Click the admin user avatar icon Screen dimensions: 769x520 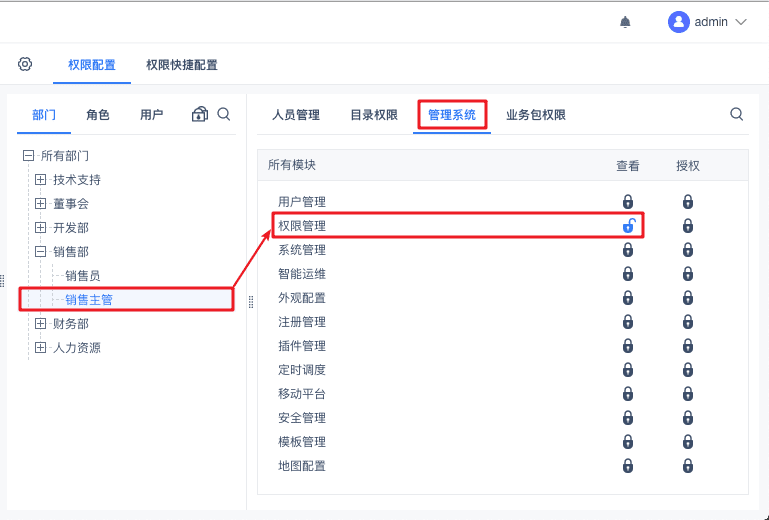[679, 22]
